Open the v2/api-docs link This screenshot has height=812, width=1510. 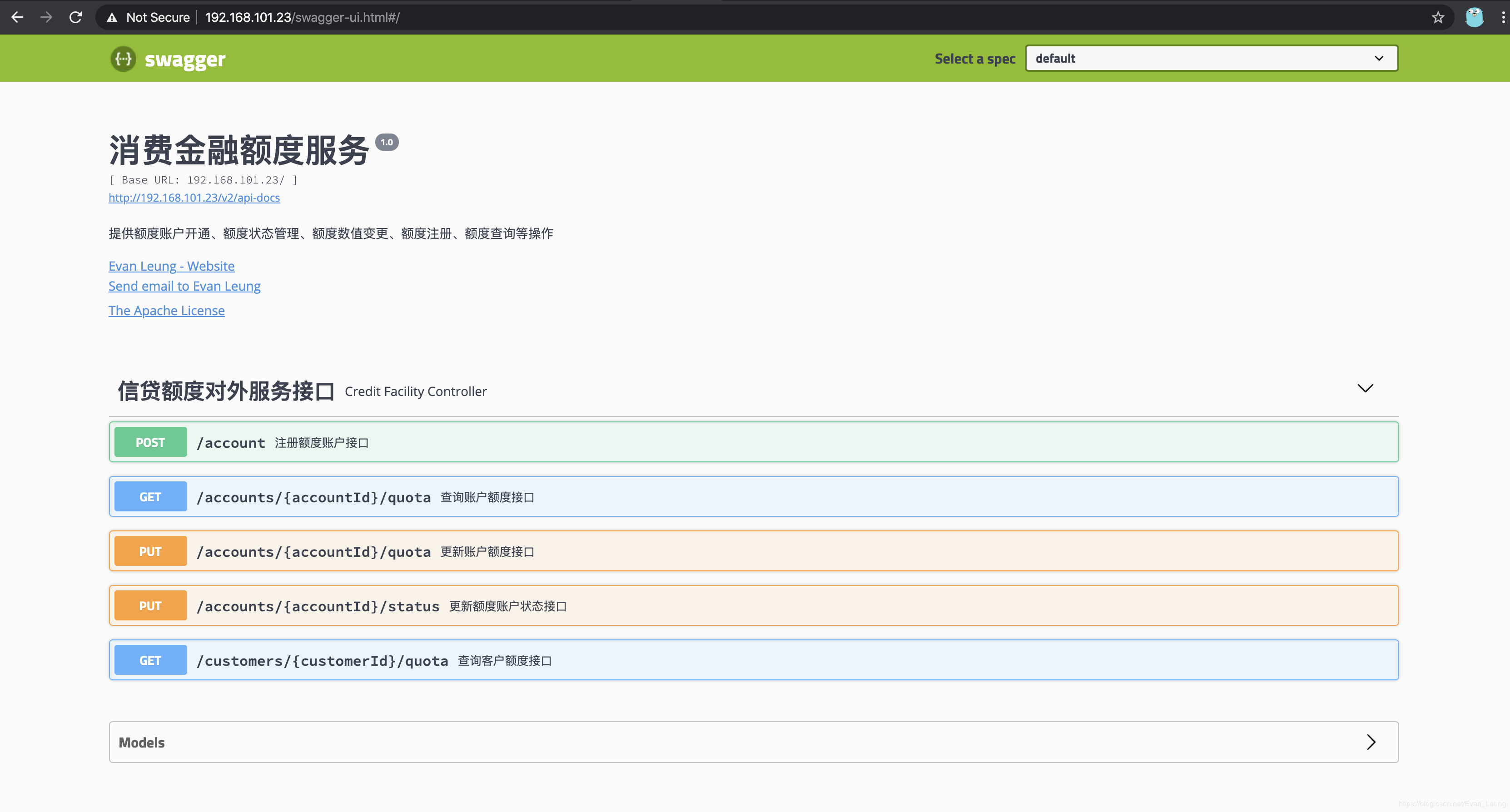tap(194, 198)
